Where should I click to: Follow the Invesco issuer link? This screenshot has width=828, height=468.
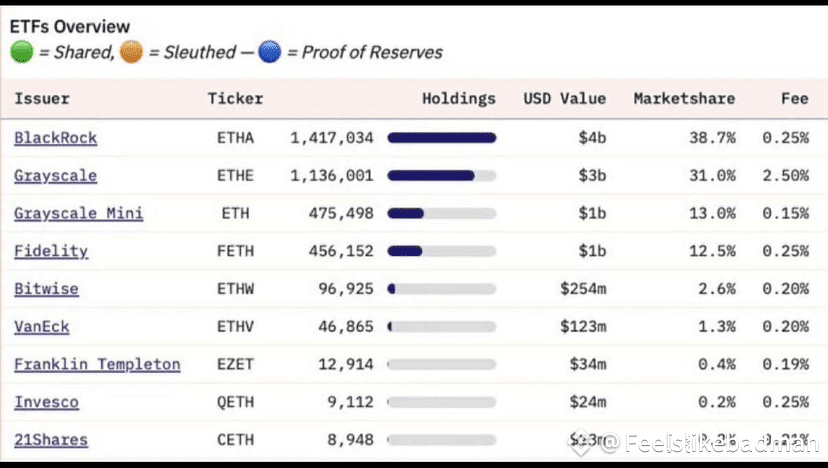(46, 402)
